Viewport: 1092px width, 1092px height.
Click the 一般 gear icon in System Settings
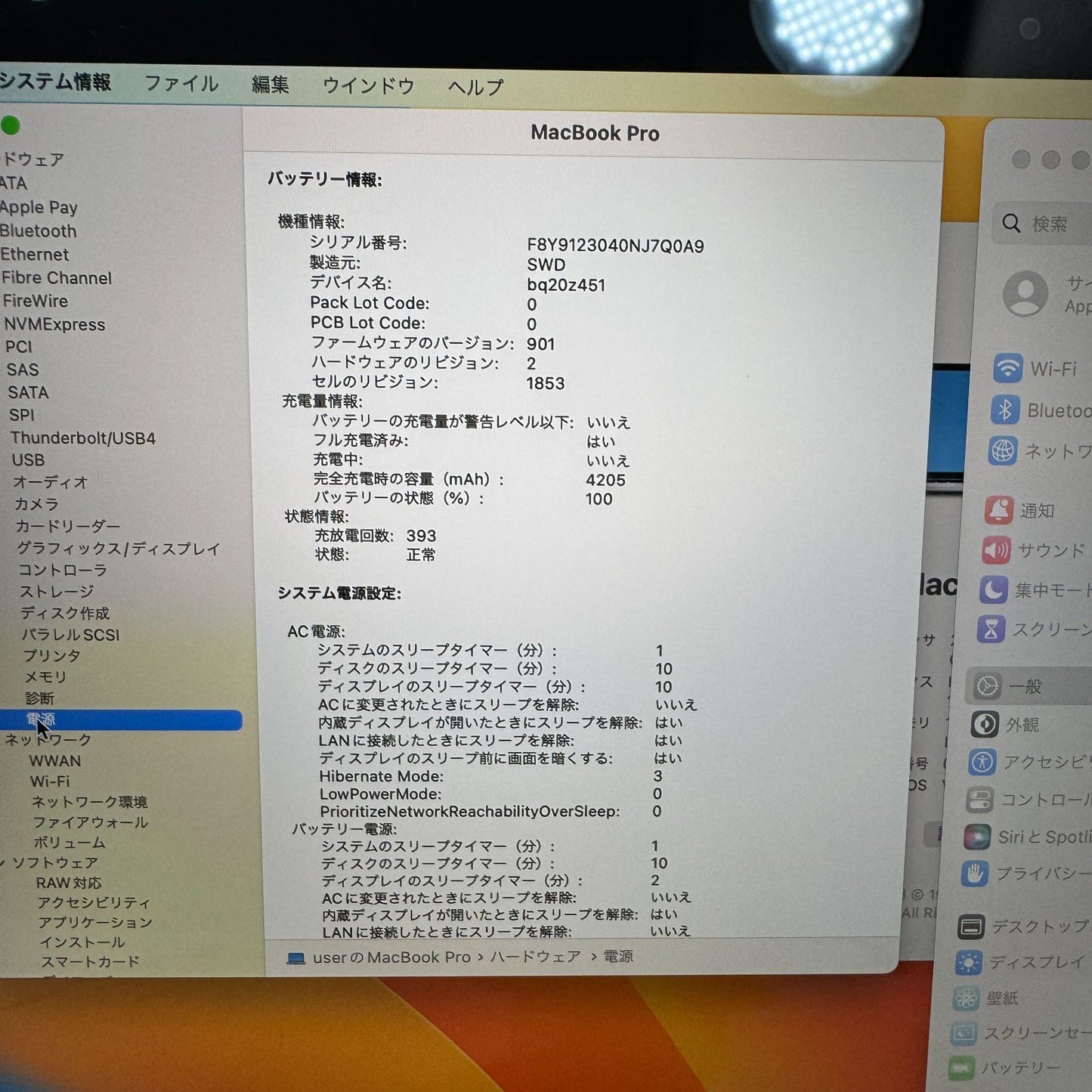tap(987, 686)
